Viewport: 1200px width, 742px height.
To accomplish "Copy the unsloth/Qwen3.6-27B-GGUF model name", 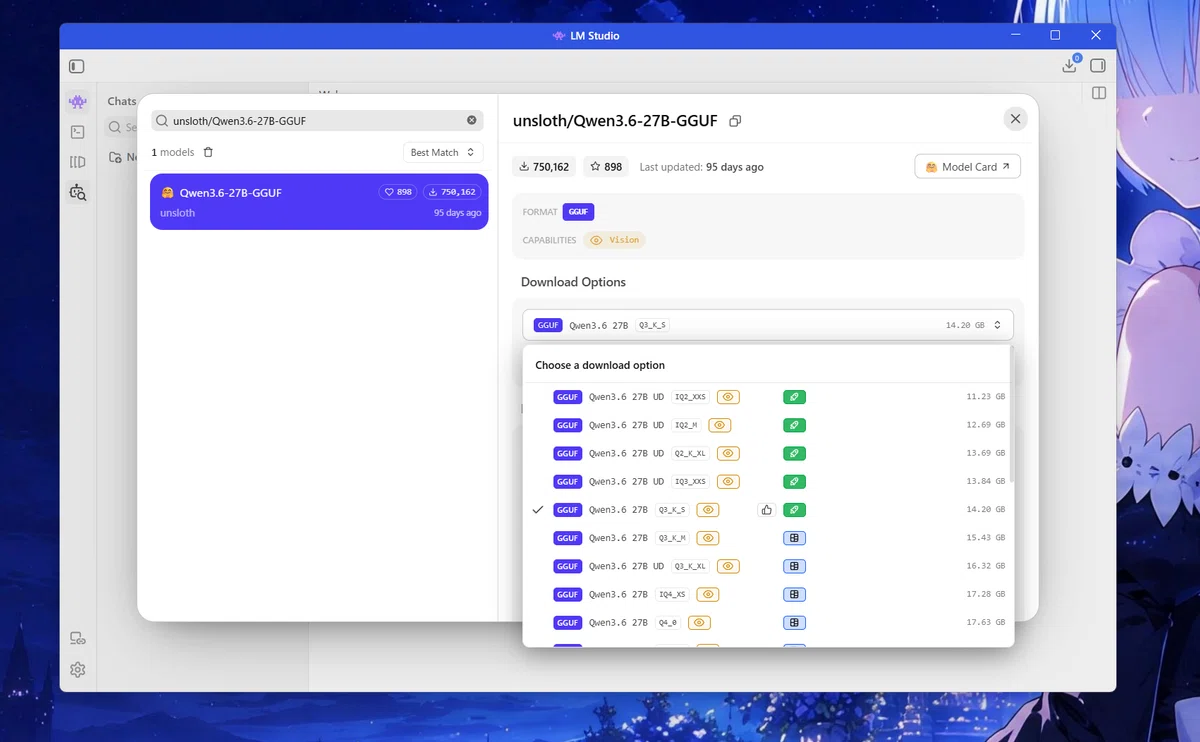I will 735,121.
